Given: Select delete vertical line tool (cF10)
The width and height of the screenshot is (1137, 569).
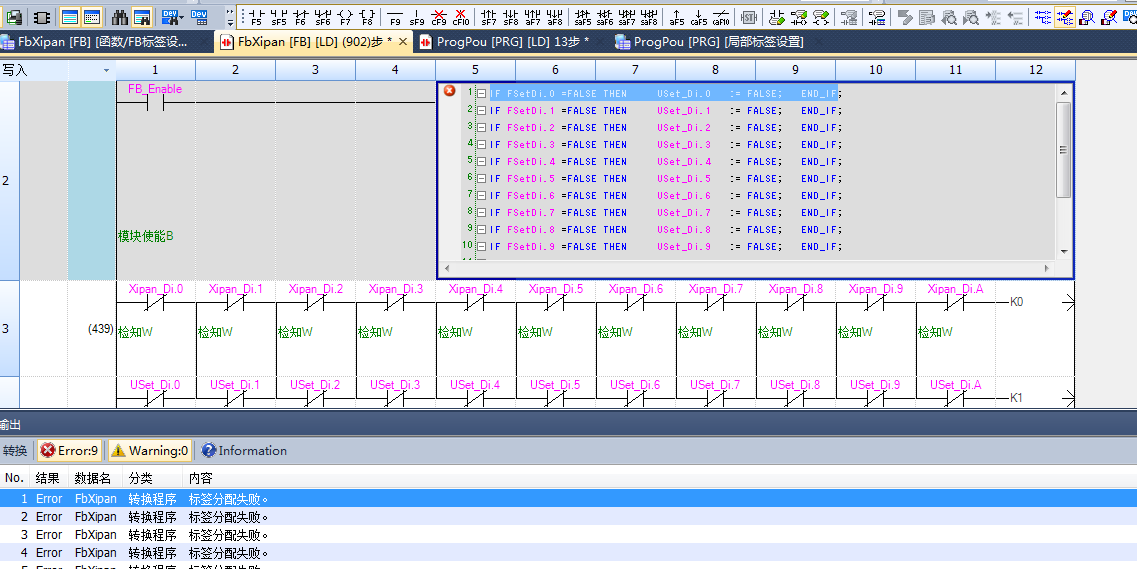Looking at the screenshot, I should point(460,17).
